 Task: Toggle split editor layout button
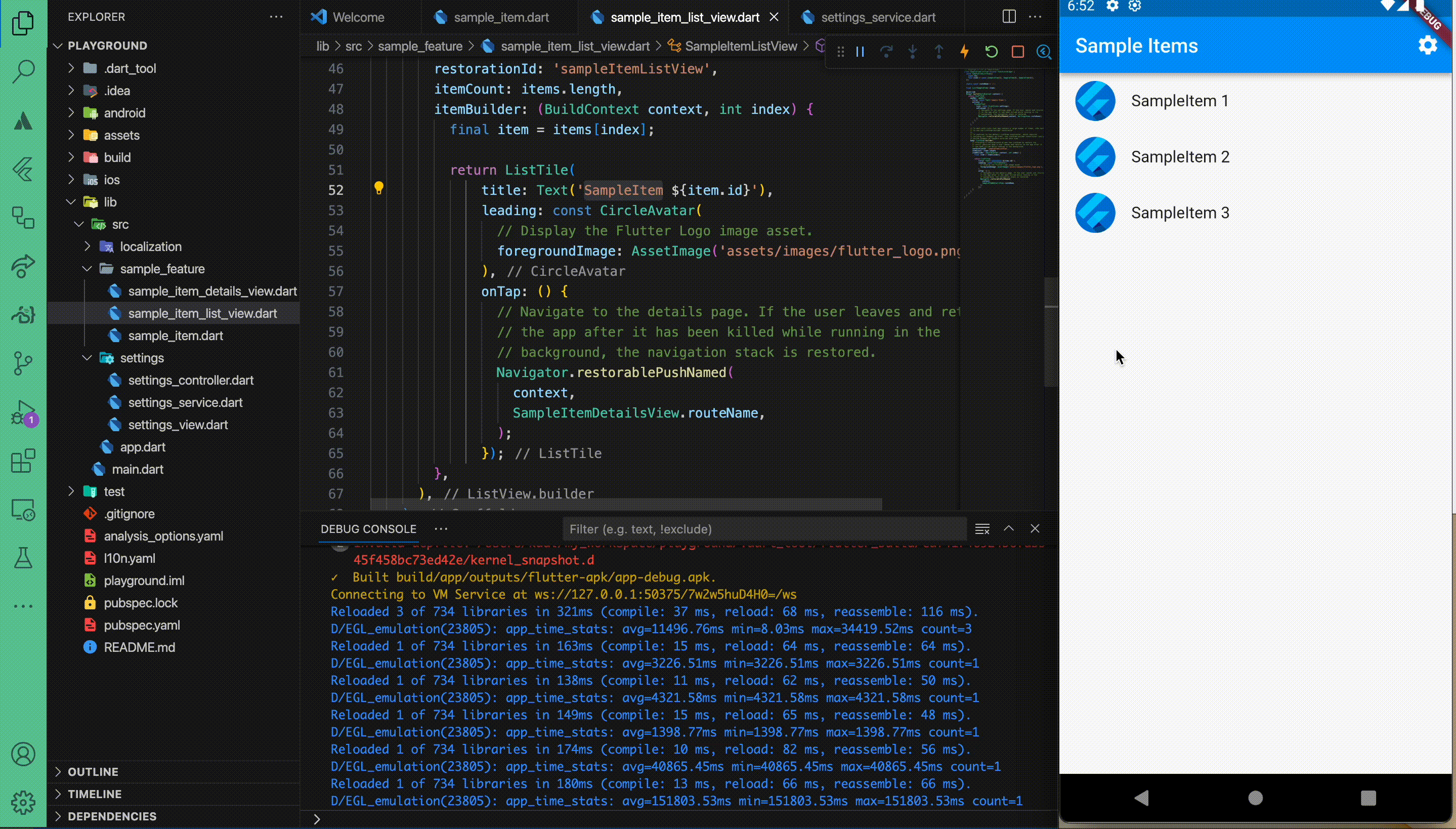[x=1008, y=17]
